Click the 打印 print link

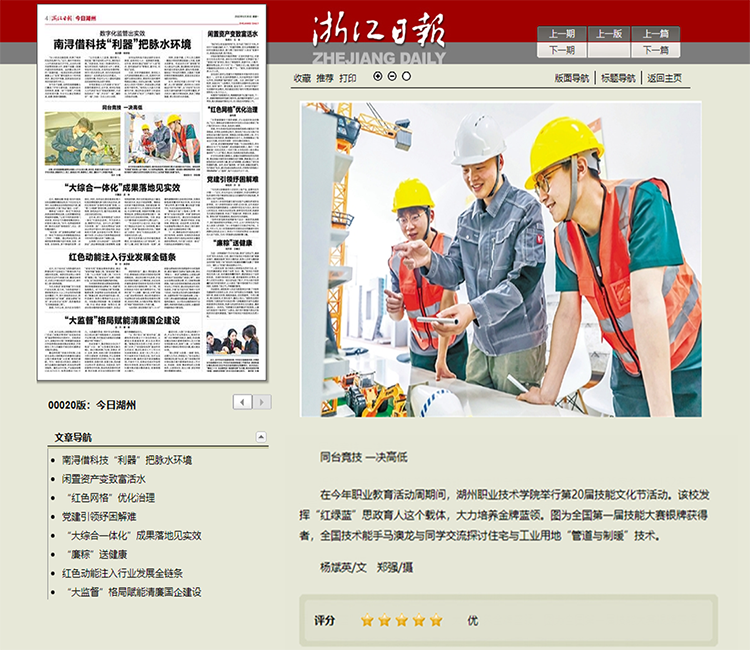click(347, 78)
